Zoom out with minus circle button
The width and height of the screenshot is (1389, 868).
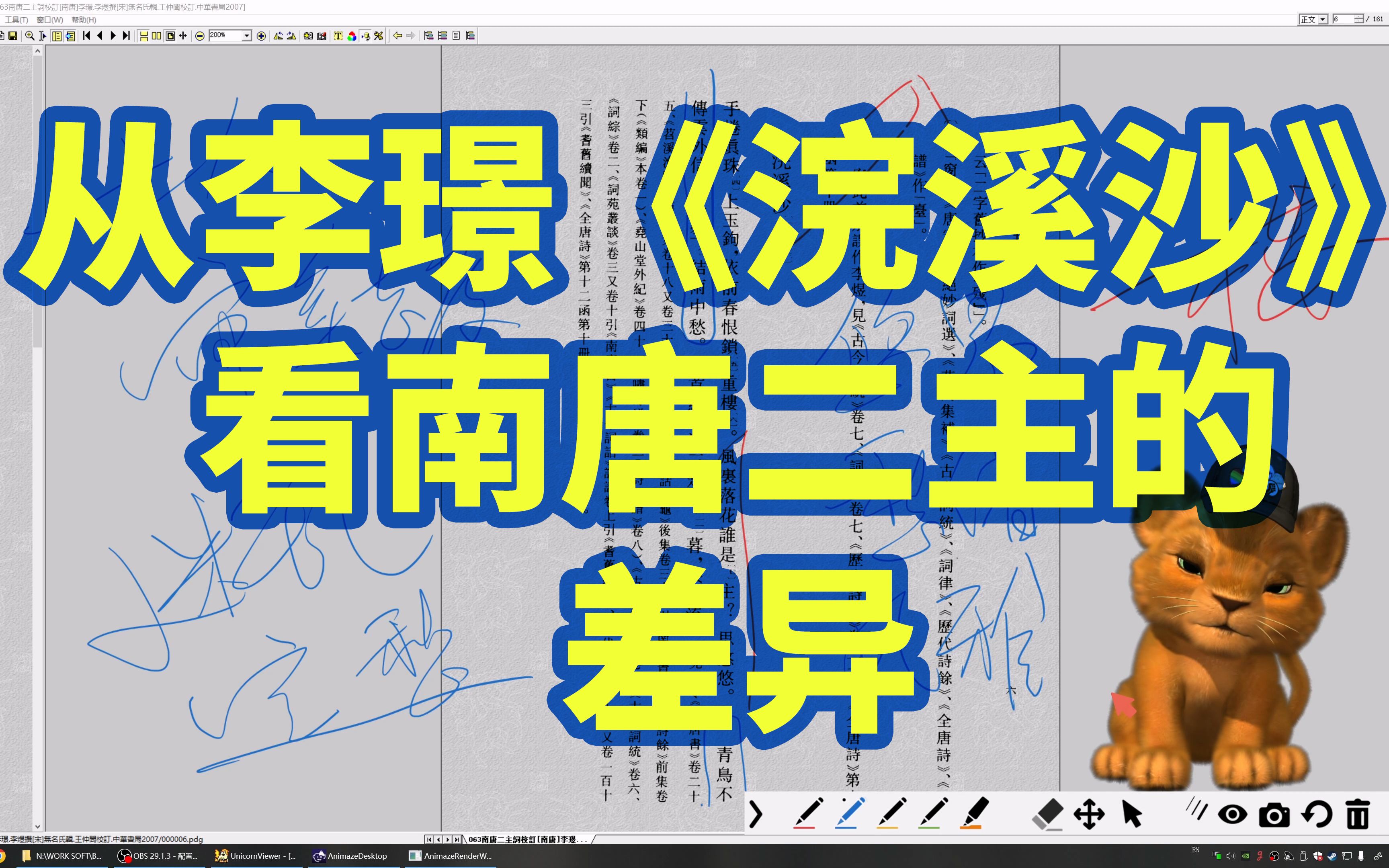click(200, 36)
